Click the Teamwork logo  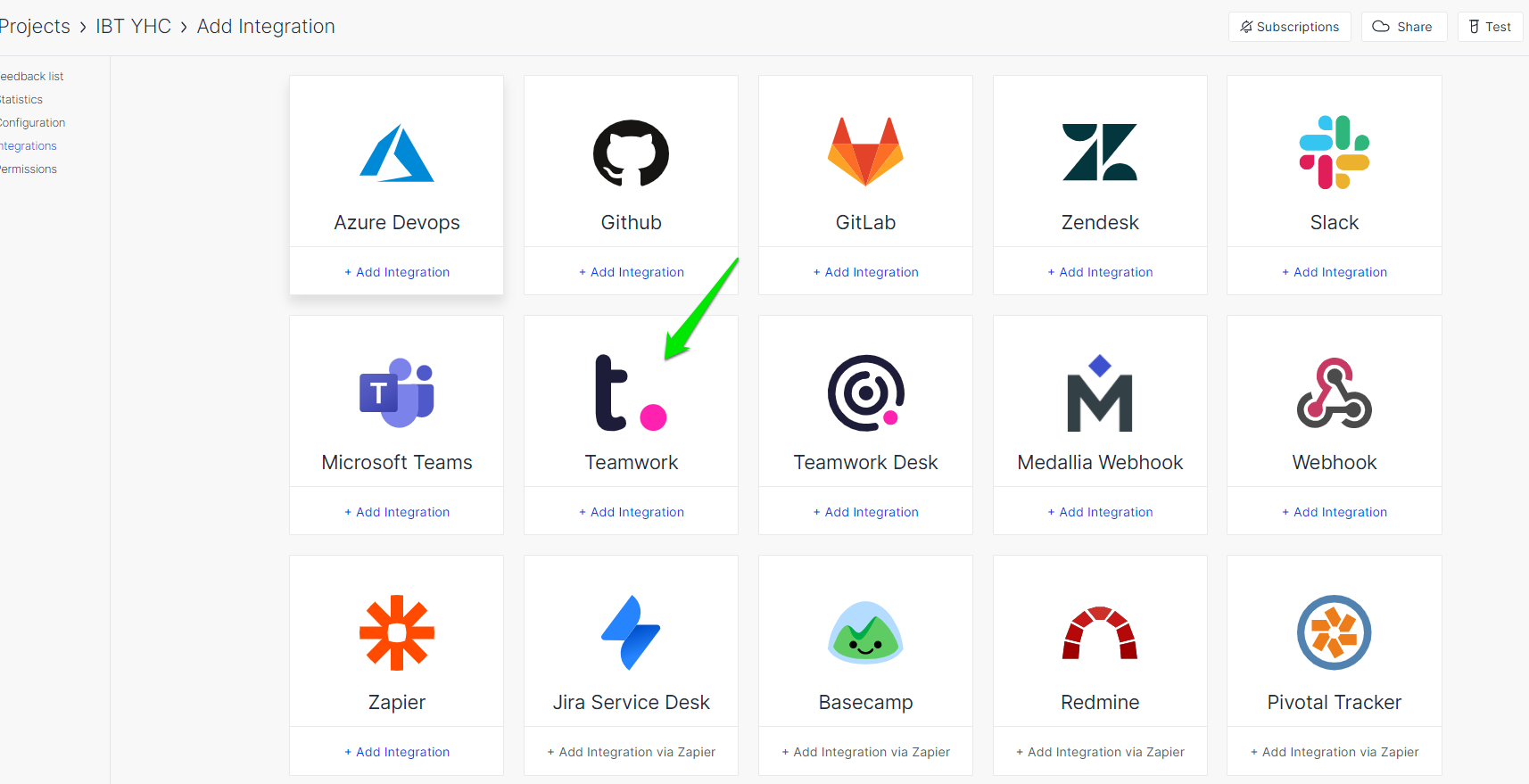(632, 392)
